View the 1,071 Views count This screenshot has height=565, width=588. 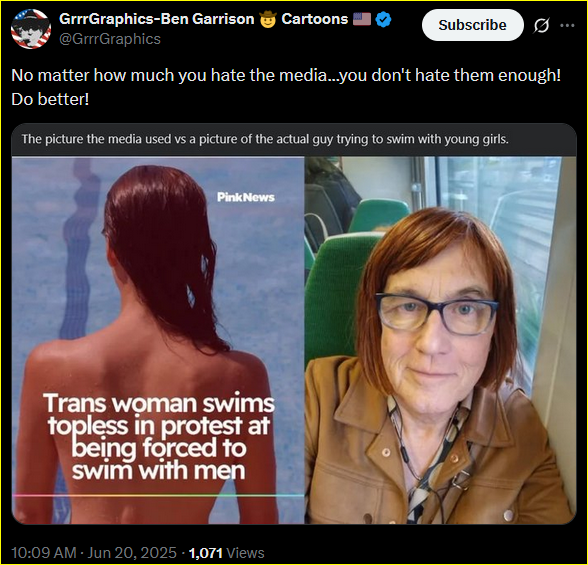coord(226,553)
